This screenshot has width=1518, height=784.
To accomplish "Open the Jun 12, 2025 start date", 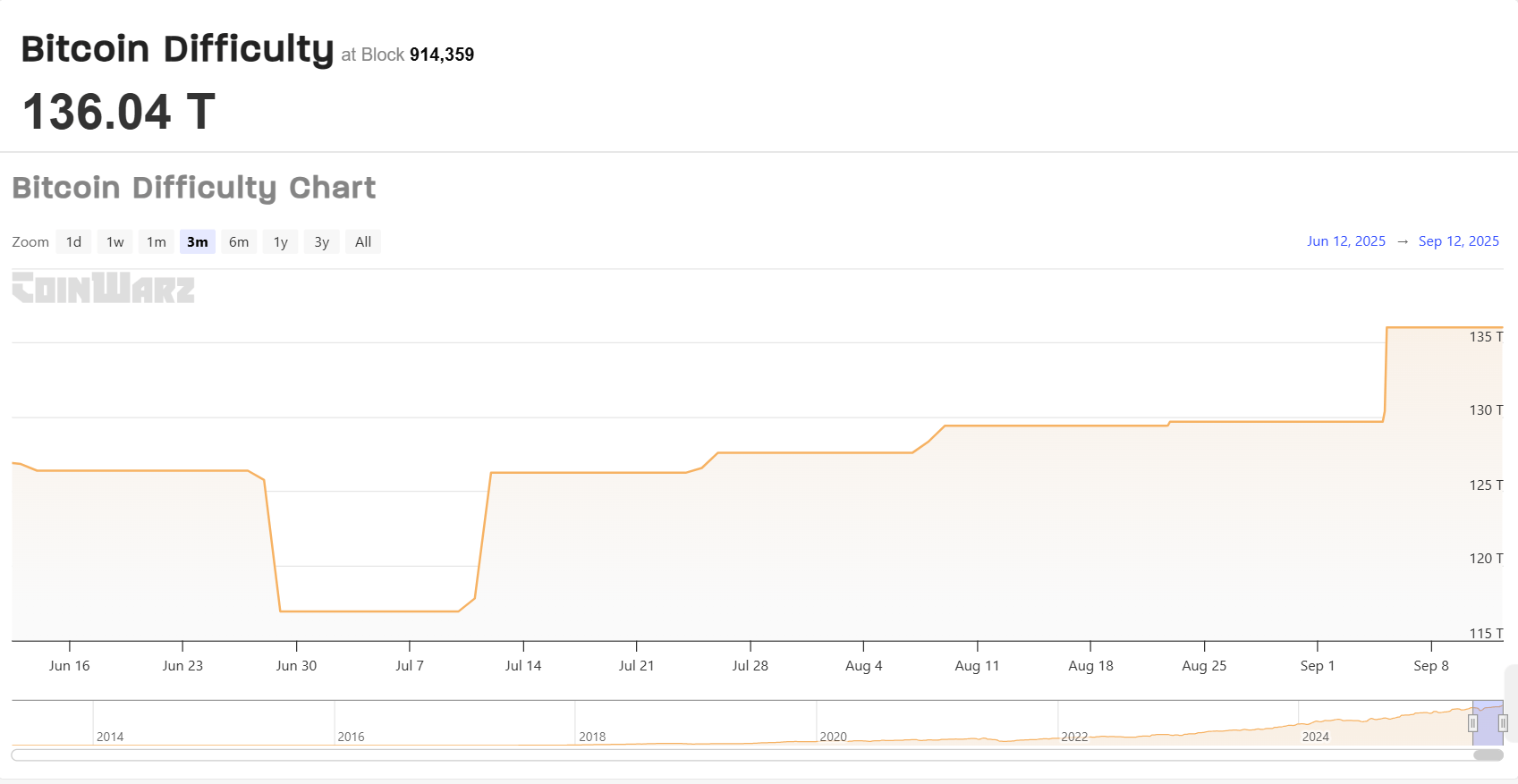I will (x=1345, y=241).
